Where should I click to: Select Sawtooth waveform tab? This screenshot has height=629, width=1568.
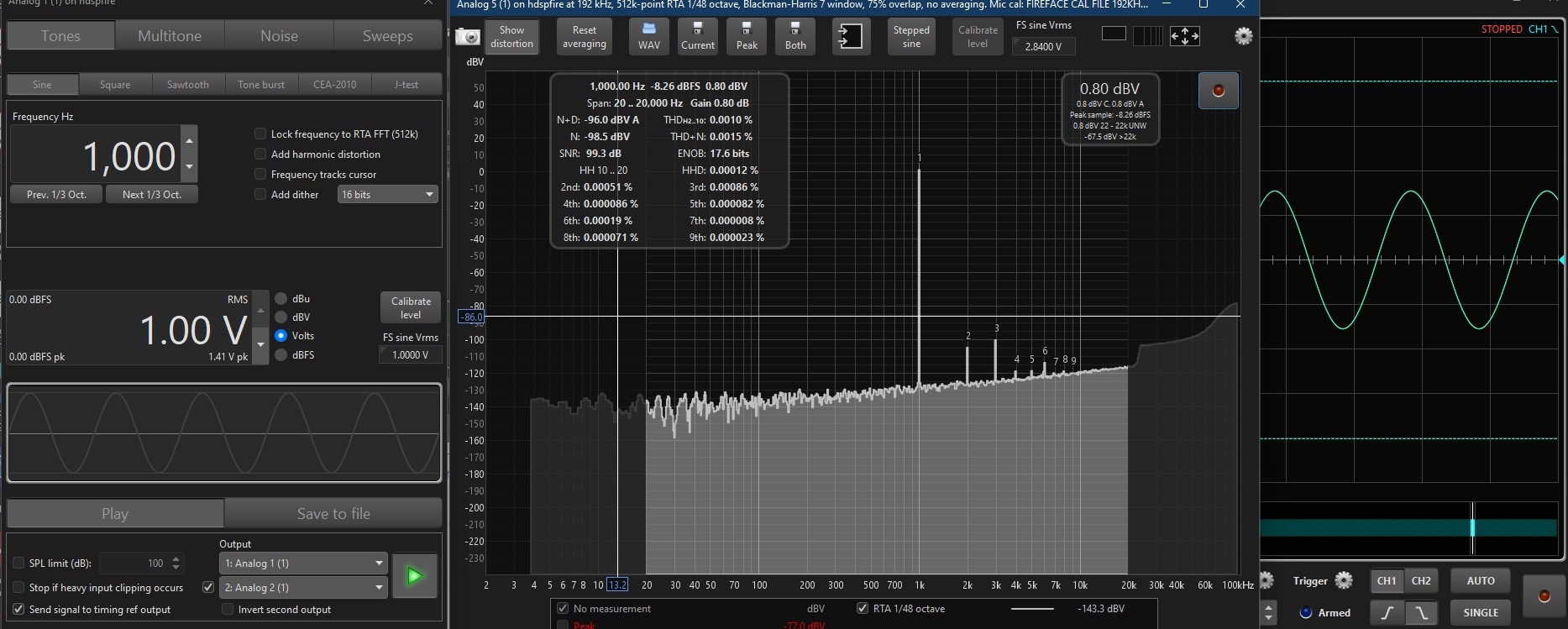188,85
